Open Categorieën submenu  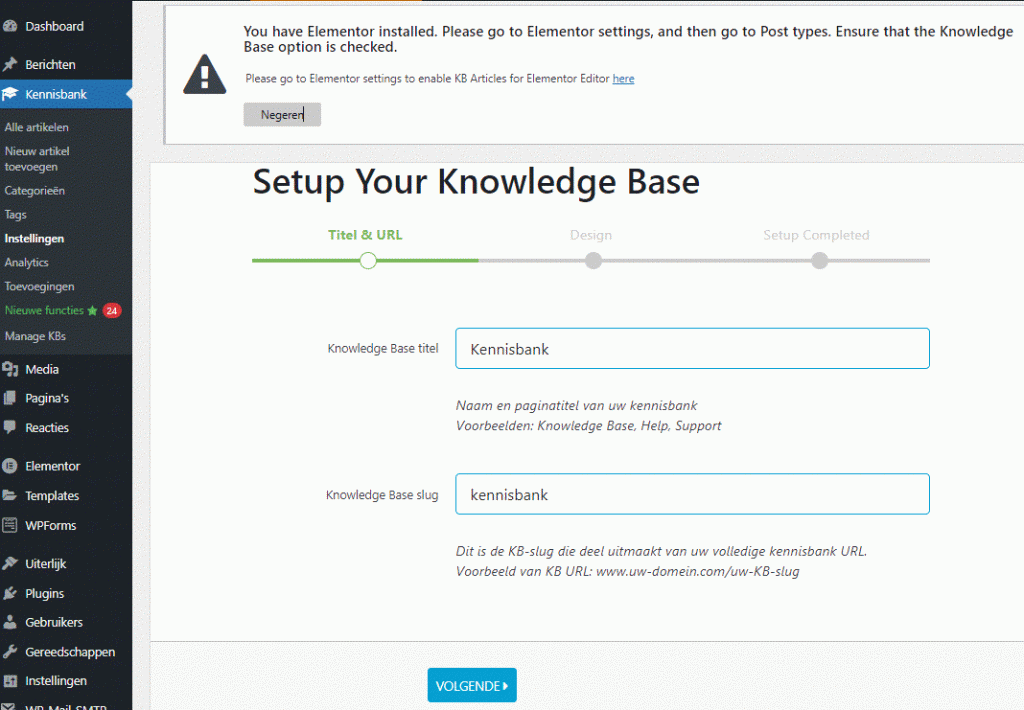pyautogui.click(x=35, y=191)
